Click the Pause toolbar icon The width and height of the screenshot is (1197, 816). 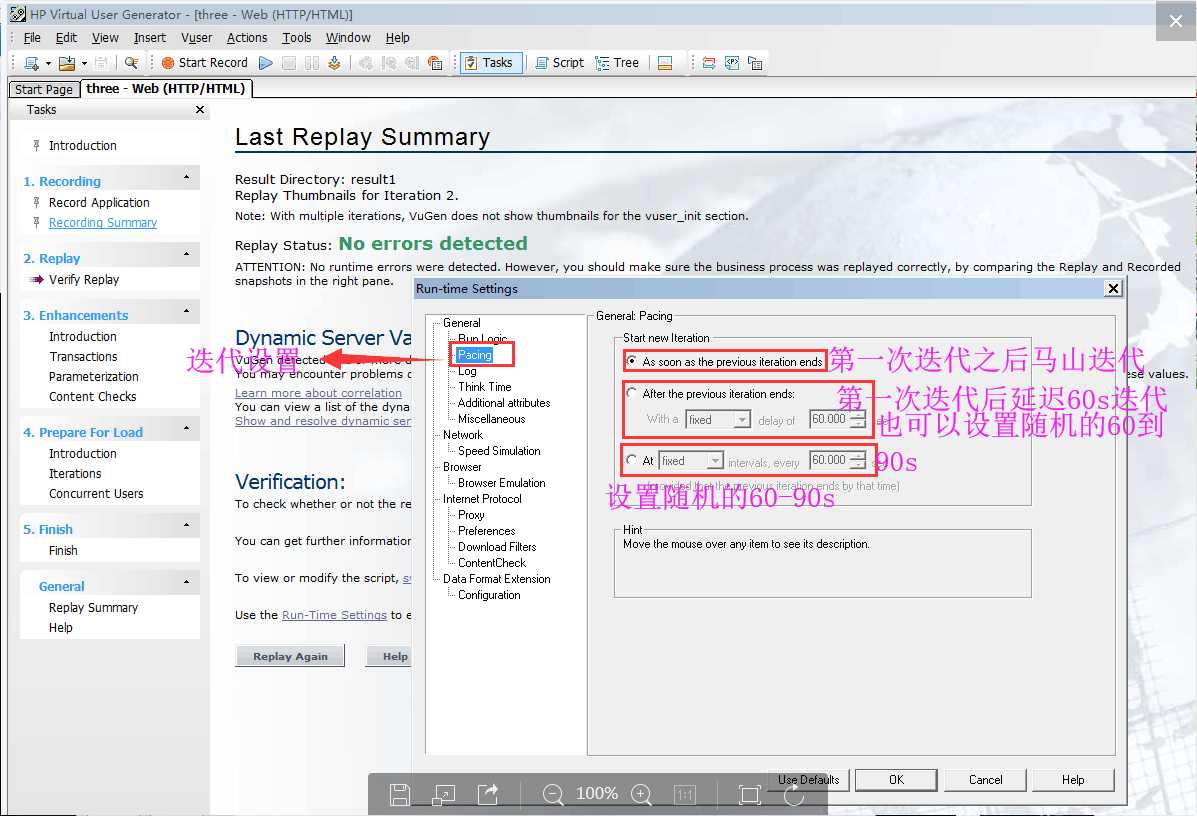(x=311, y=63)
